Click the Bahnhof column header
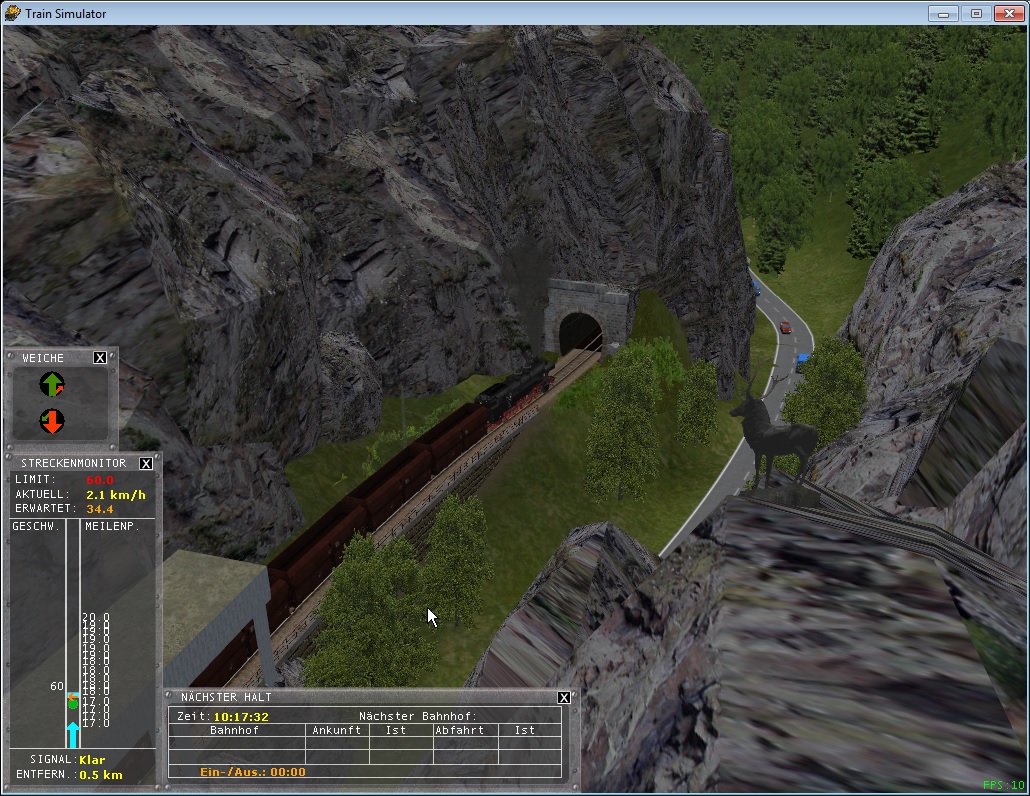 coord(236,730)
